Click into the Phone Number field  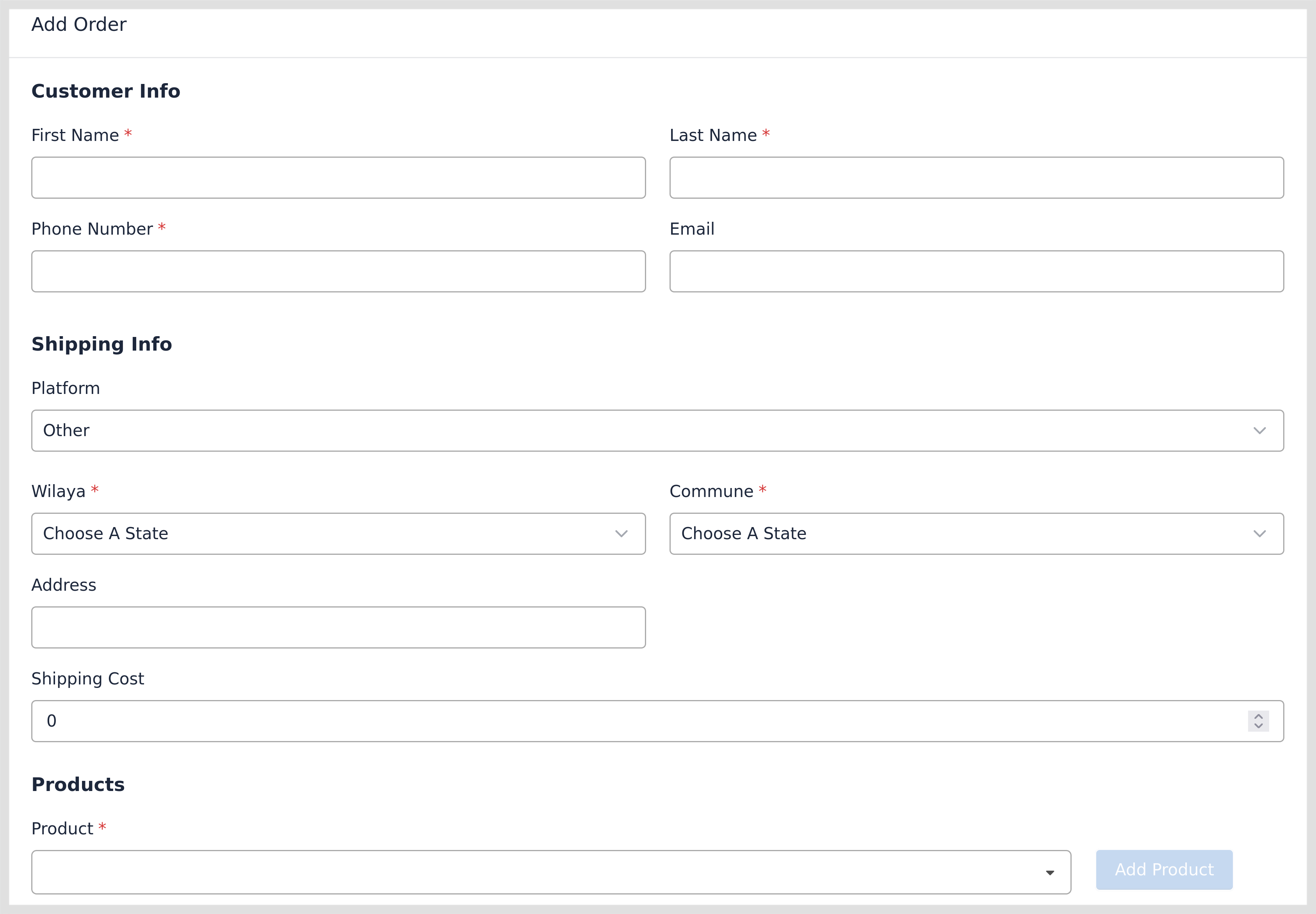pos(338,271)
